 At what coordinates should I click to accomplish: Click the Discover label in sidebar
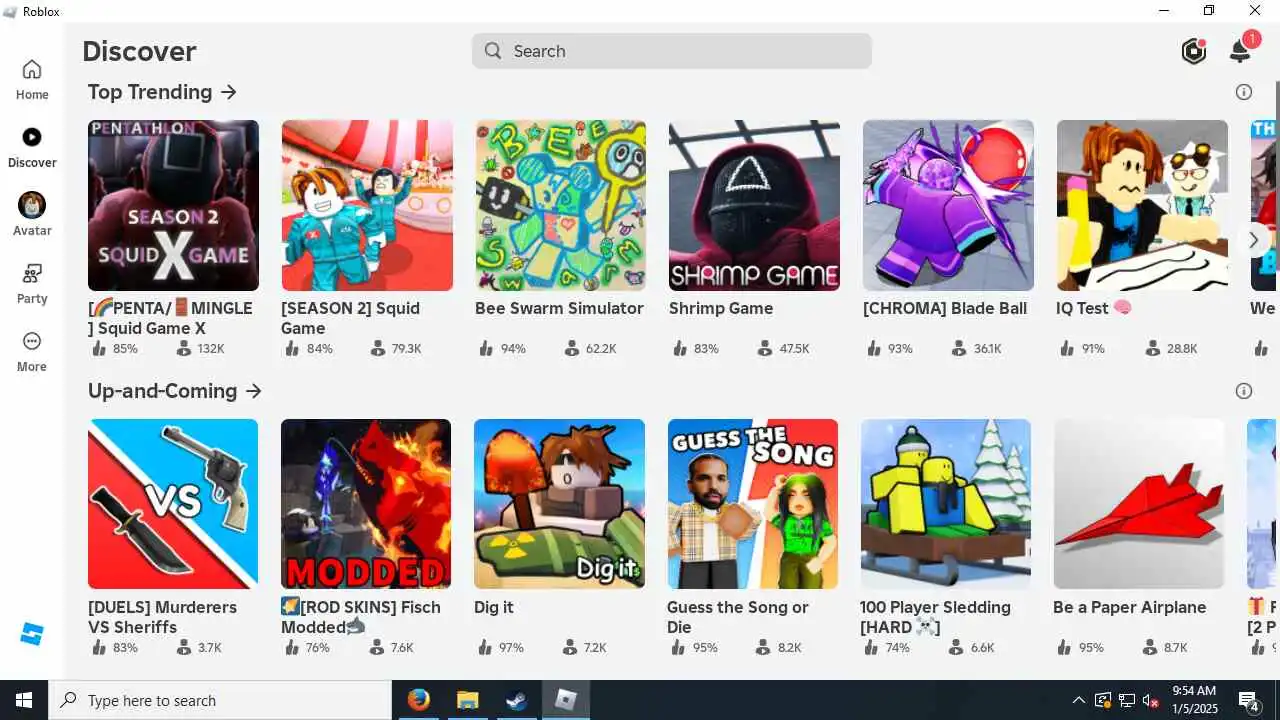32,163
